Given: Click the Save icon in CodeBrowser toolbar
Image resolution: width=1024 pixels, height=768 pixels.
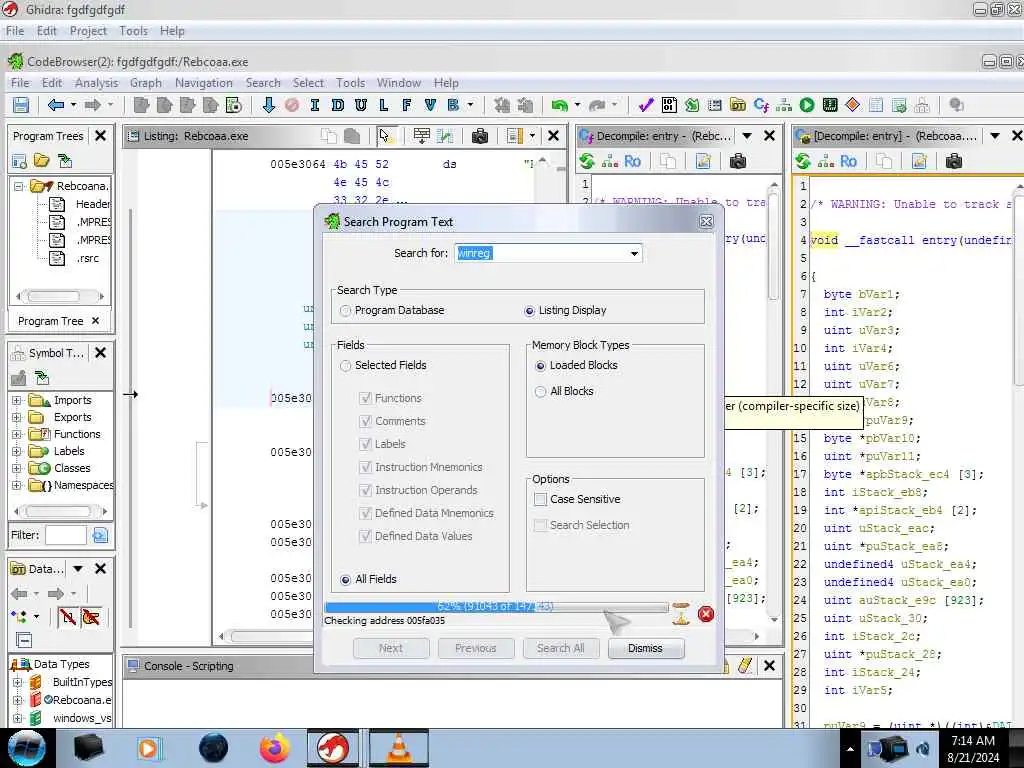Looking at the screenshot, I should click(21, 105).
